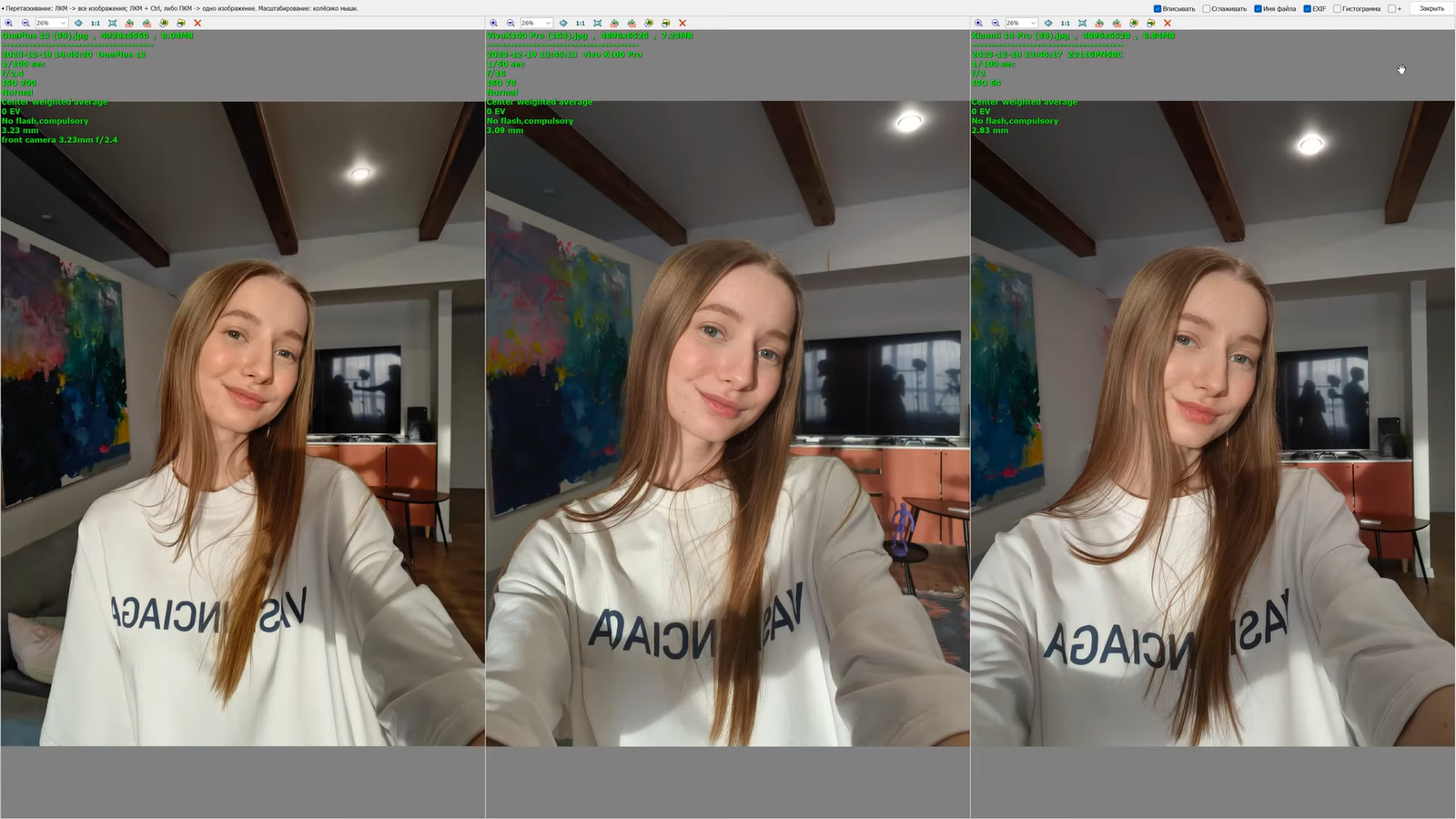This screenshot has height=819, width=1456.
Task: Click the '3.09 mm' focal length text
Action: tap(505, 130)
